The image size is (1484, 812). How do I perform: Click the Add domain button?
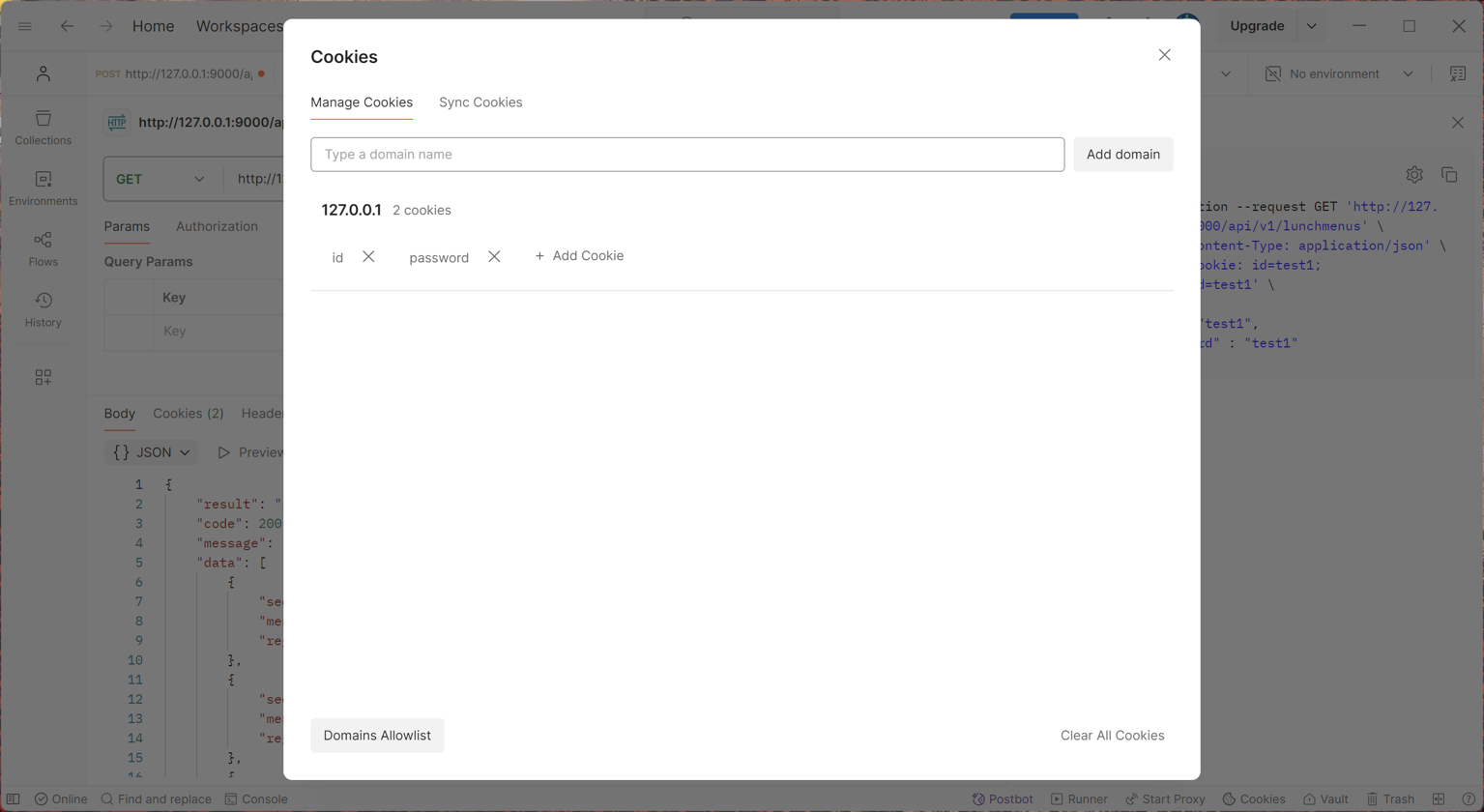click(x=1123, y=155)
